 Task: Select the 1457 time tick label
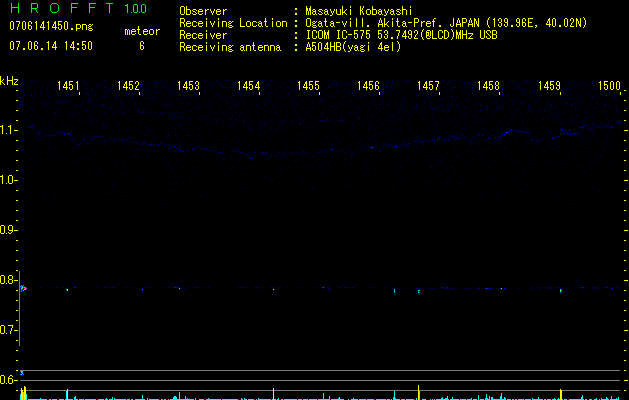429,87
